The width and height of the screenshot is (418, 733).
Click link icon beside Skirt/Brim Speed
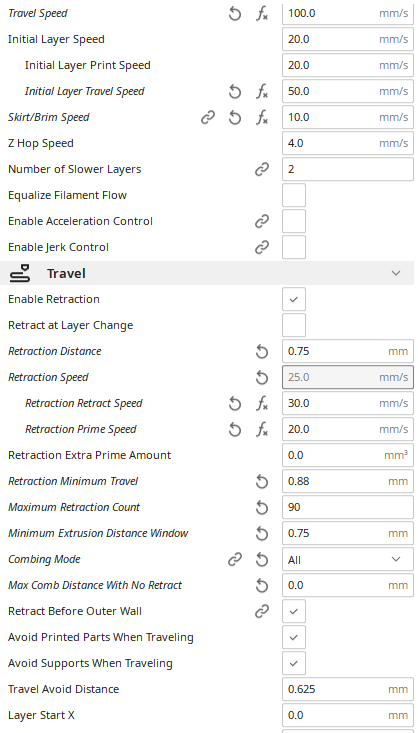tap(208, 118)
